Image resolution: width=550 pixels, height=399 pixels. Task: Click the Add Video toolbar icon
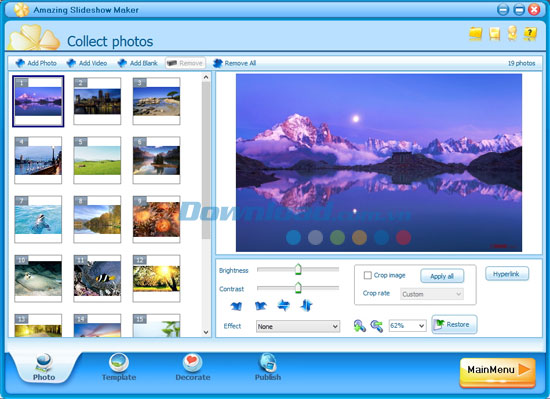[x=71, y=63]
